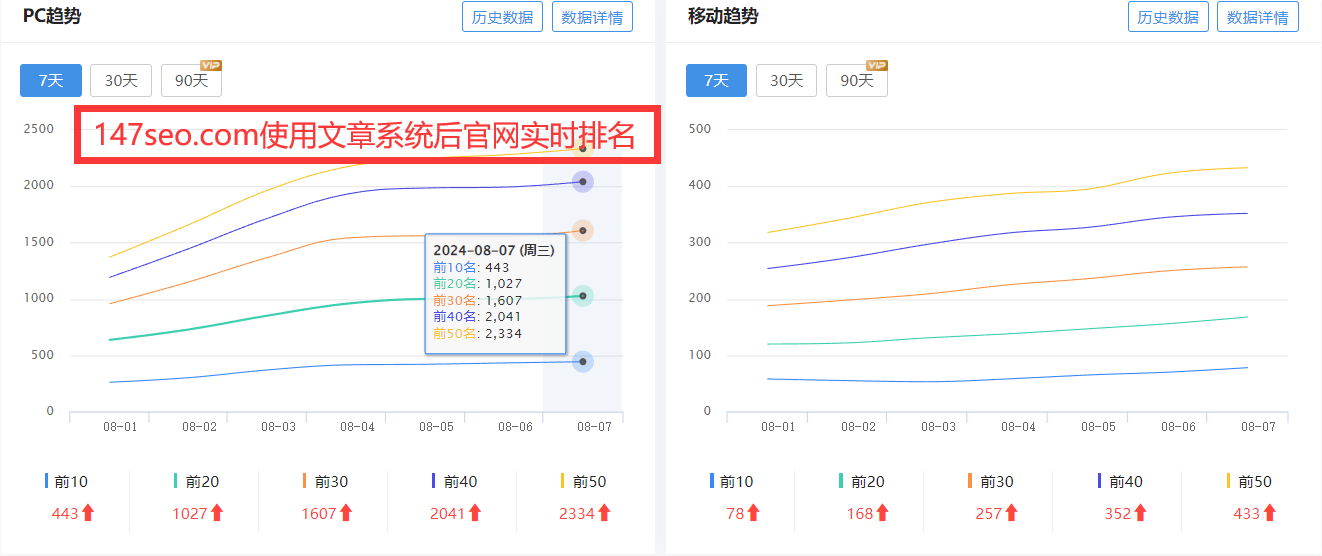Click PC 前20 value 1027
1322x556 pixels.
click(x=190, y=513)
